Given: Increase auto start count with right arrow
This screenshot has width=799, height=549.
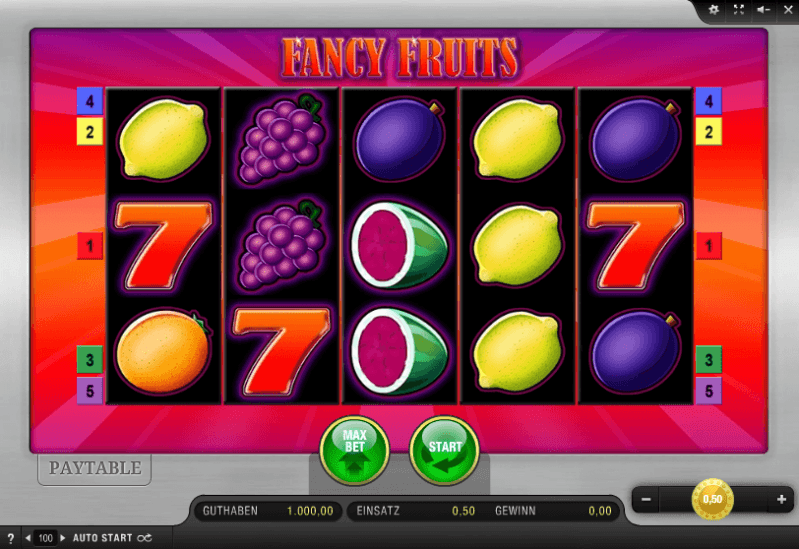Looking at the screenshot, I should pos(63,538).
